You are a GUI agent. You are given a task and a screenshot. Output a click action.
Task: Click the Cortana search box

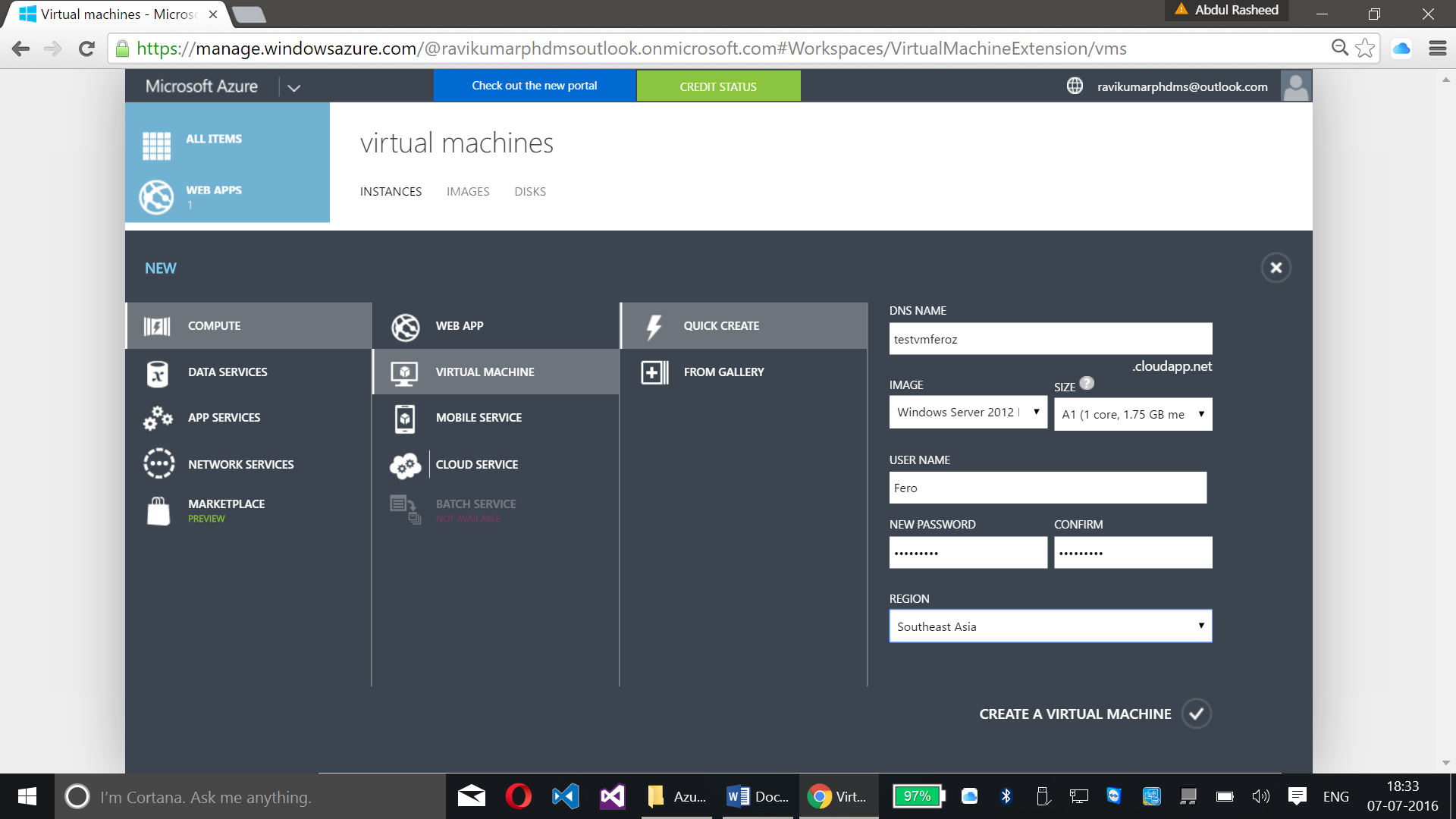pos(250,796)
